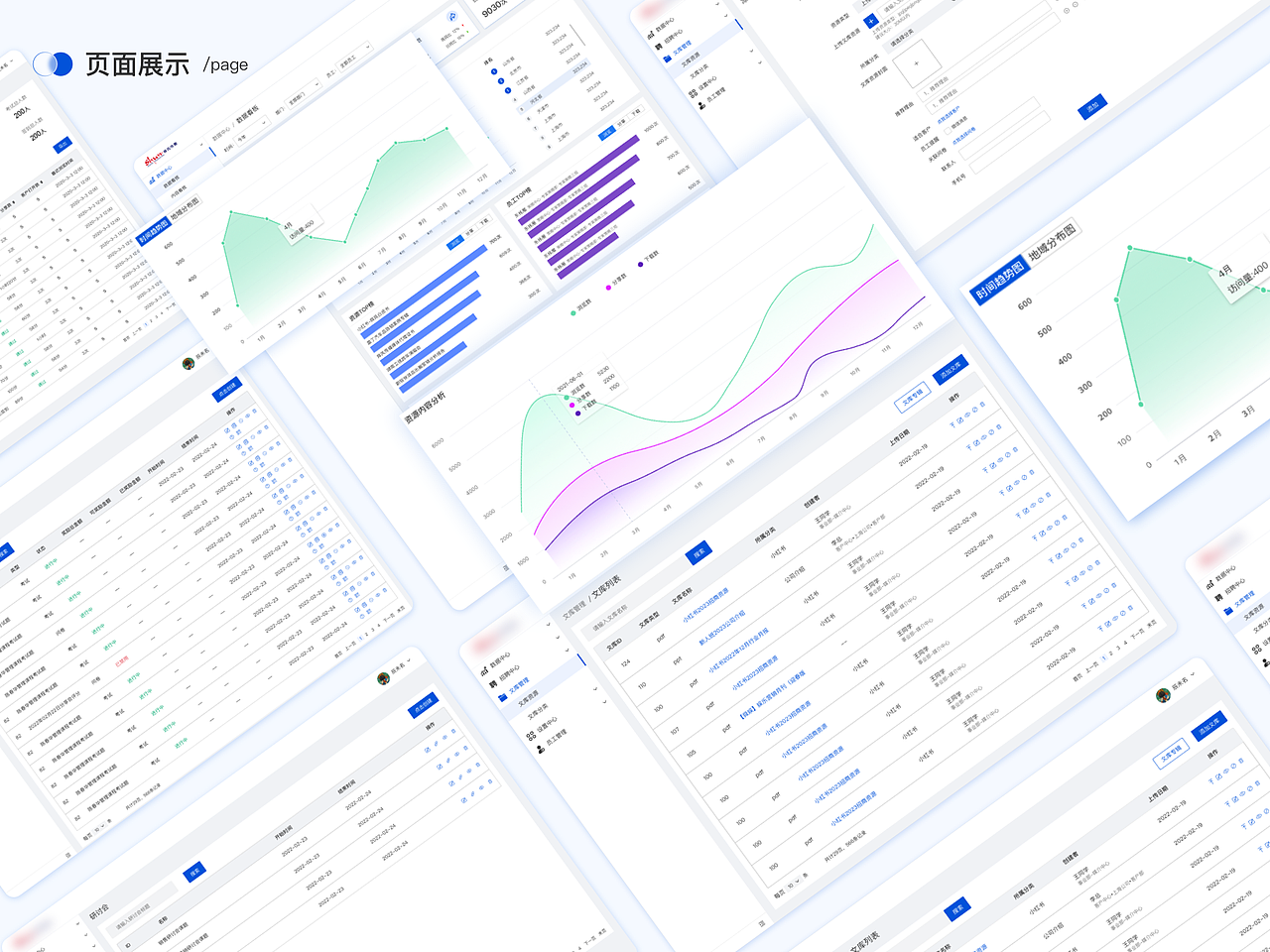Select the 设置中心 grid icon
The height and width of the screenshot is (952, 1270).
click(531, 736)
